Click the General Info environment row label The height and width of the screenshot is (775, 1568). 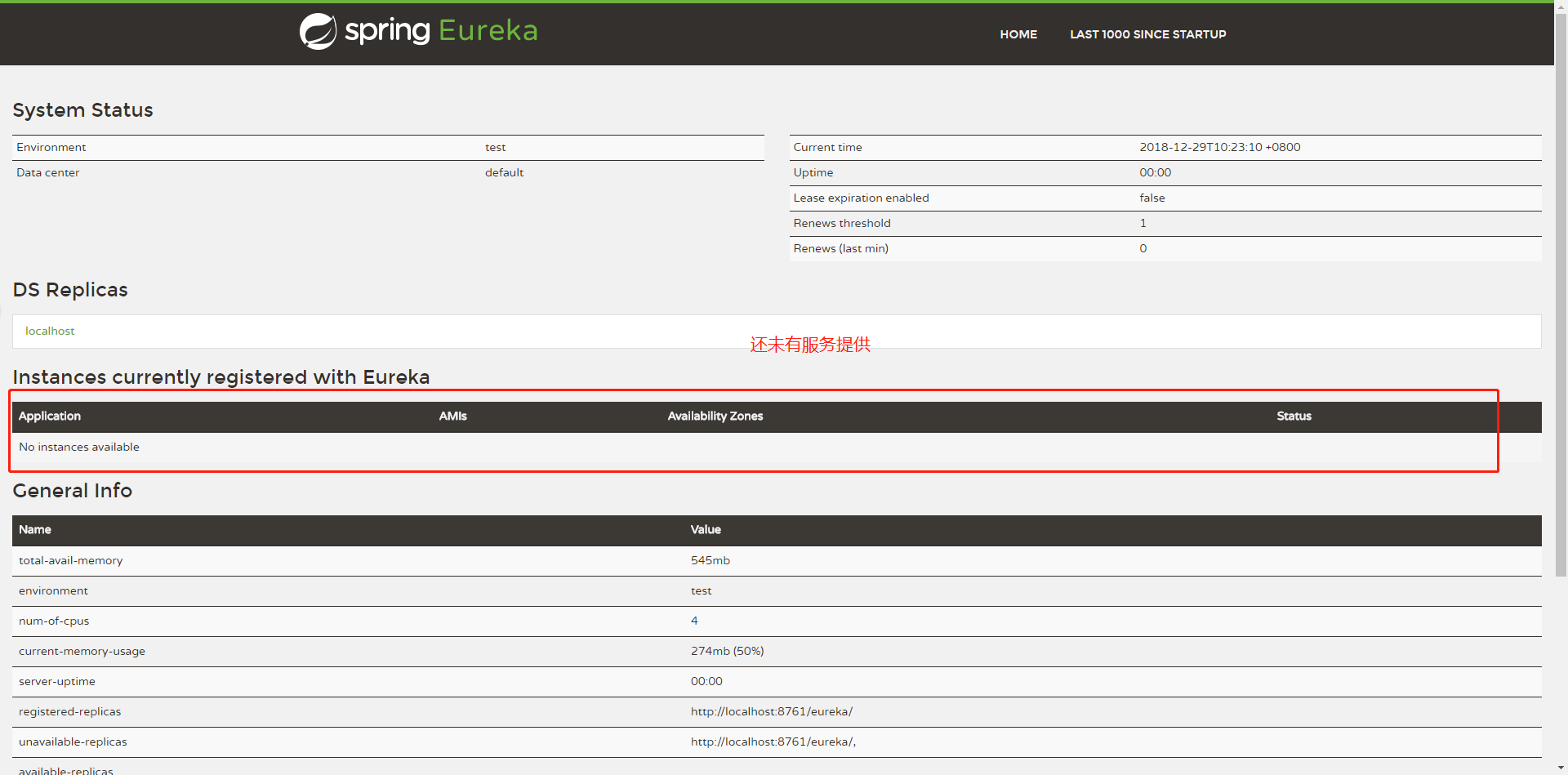(53, 590)
